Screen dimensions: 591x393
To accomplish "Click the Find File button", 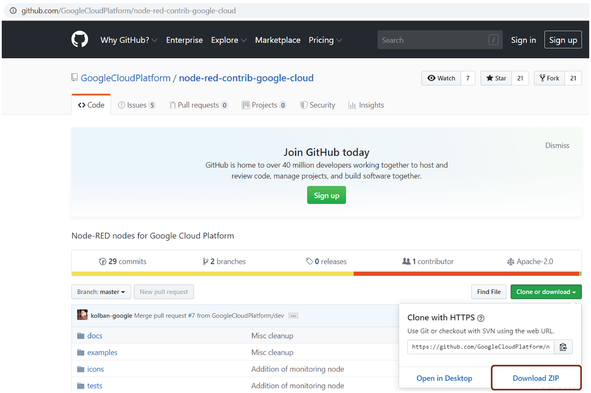I will point(488,292).
